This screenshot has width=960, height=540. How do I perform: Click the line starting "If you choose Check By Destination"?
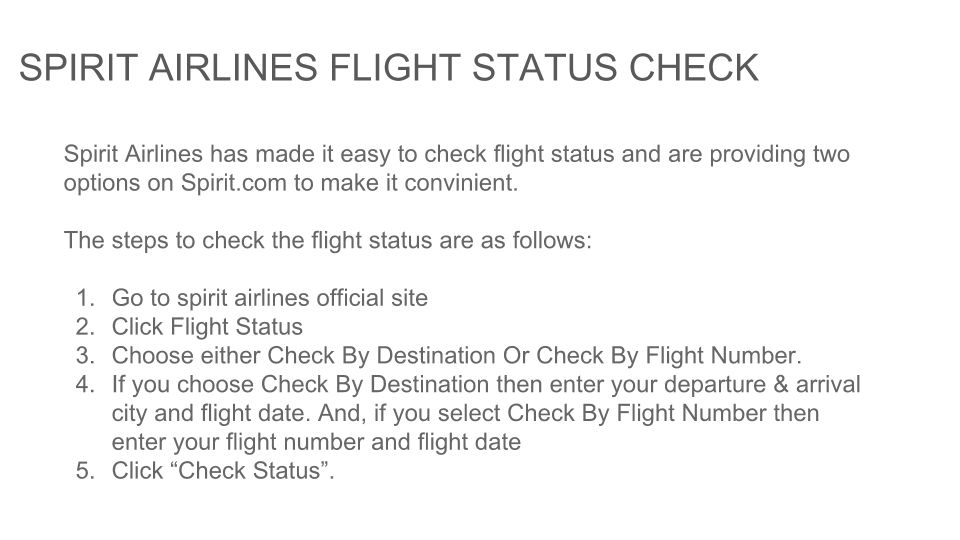tap(486, 385)
